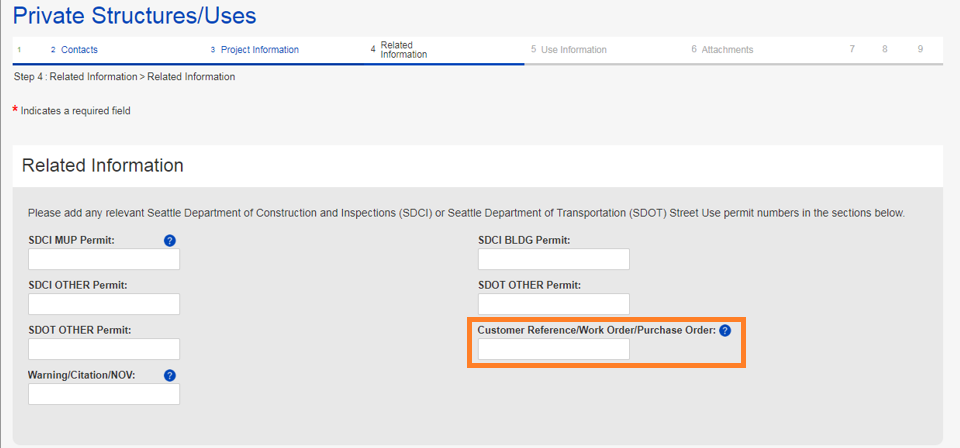Select the SDCI OTHER Permit text field
The height and width of the screenshot is (448, 960).
(104, 304)
